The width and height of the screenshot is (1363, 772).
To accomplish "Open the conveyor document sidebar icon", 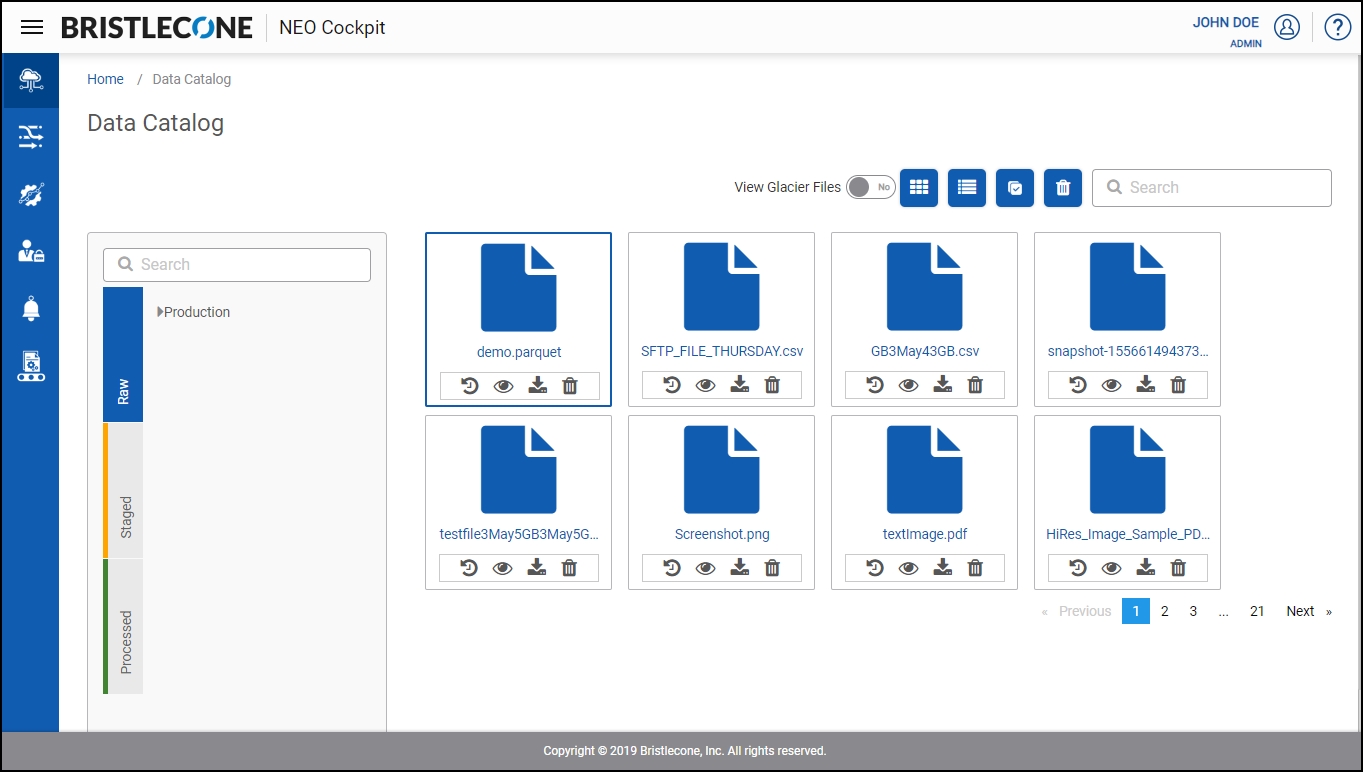I will tap(31, 366).
